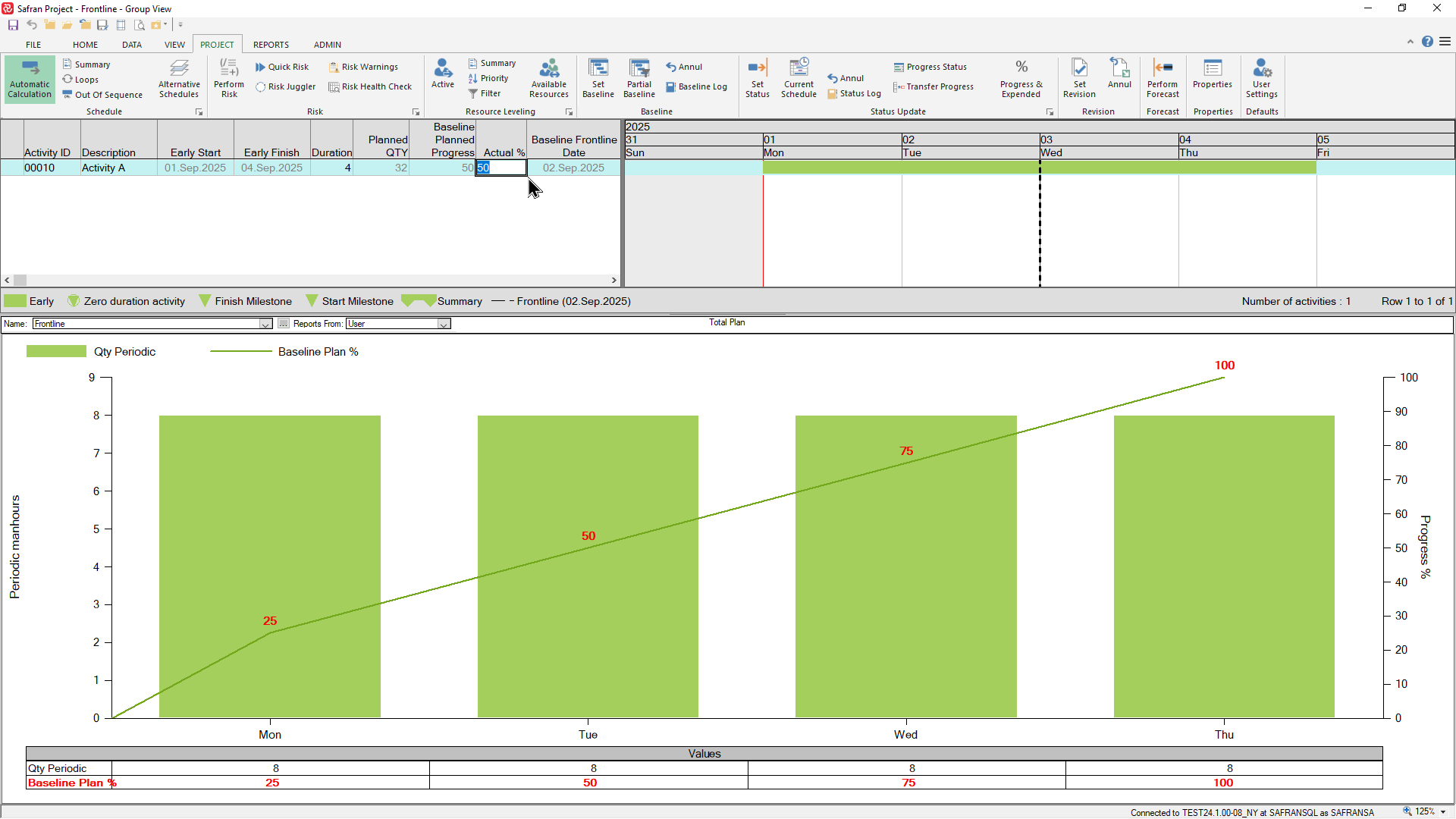This screenshot has height=819, width=1456.
Task: Open Available Resources
Action: [549, 79]
